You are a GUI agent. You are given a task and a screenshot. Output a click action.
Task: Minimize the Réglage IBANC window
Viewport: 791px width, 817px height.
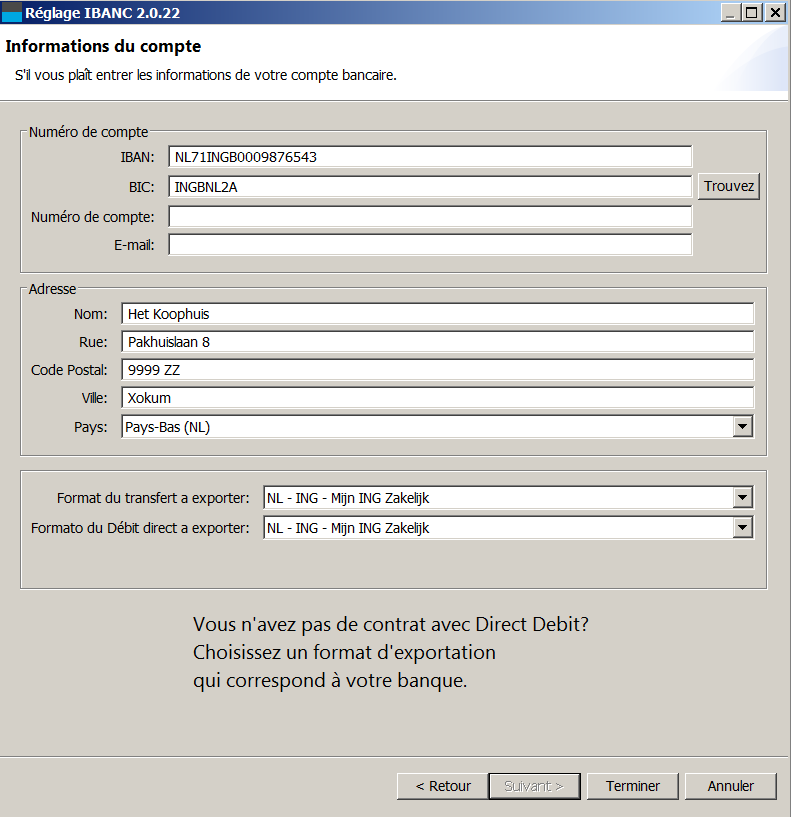731,13
